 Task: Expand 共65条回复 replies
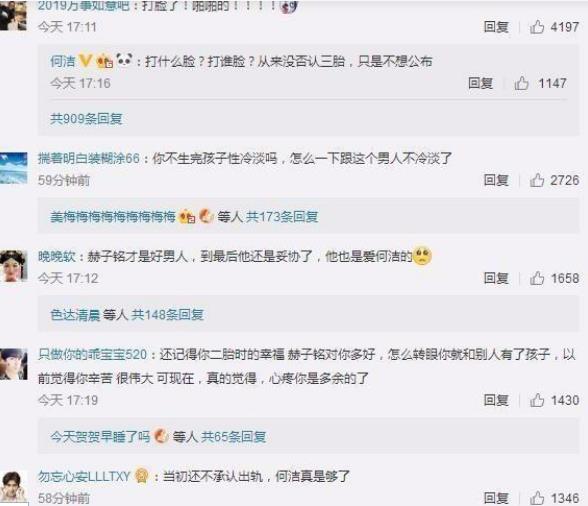tap(234, 437)
